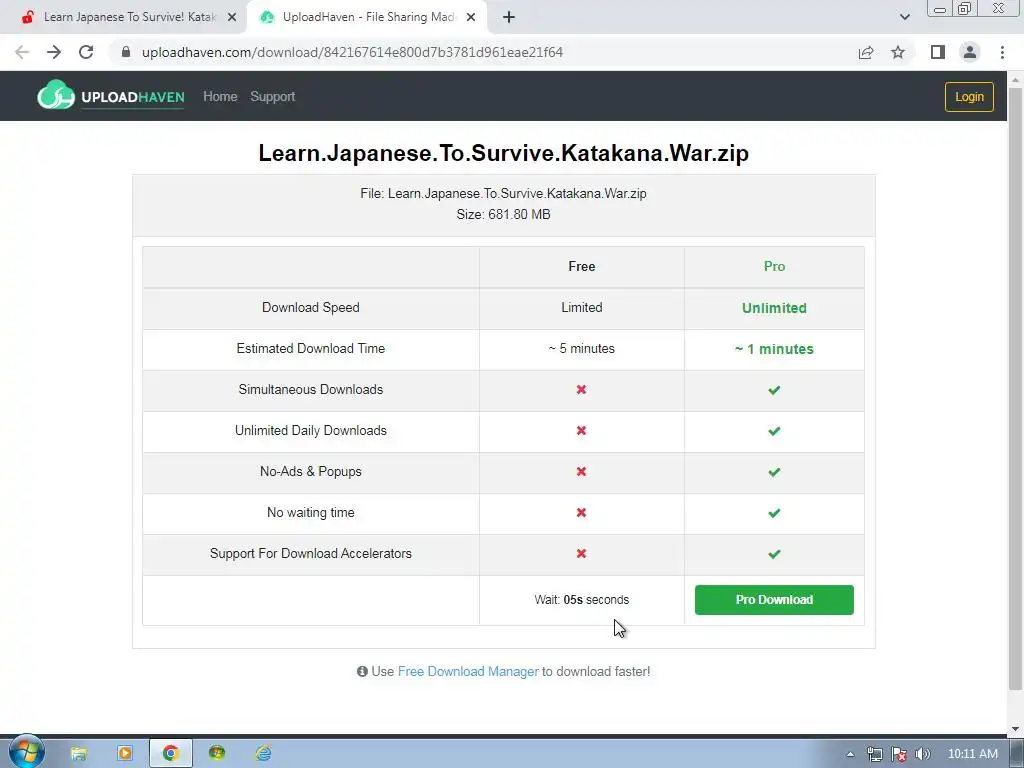
Task: Click the green Pro Download button
Action: (x=774, y=600)
